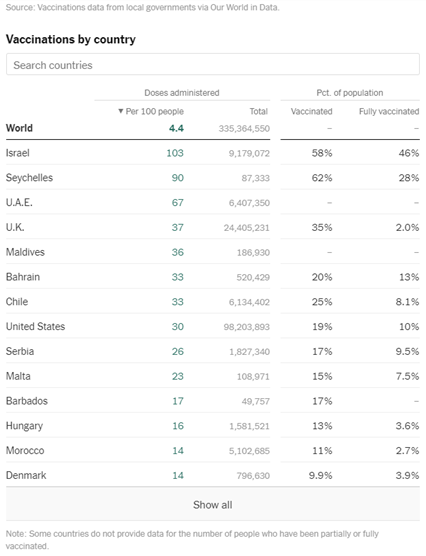This screenshot has width=426, height=556.
Task: Click the Search countries input field
Action: (213, 65)
